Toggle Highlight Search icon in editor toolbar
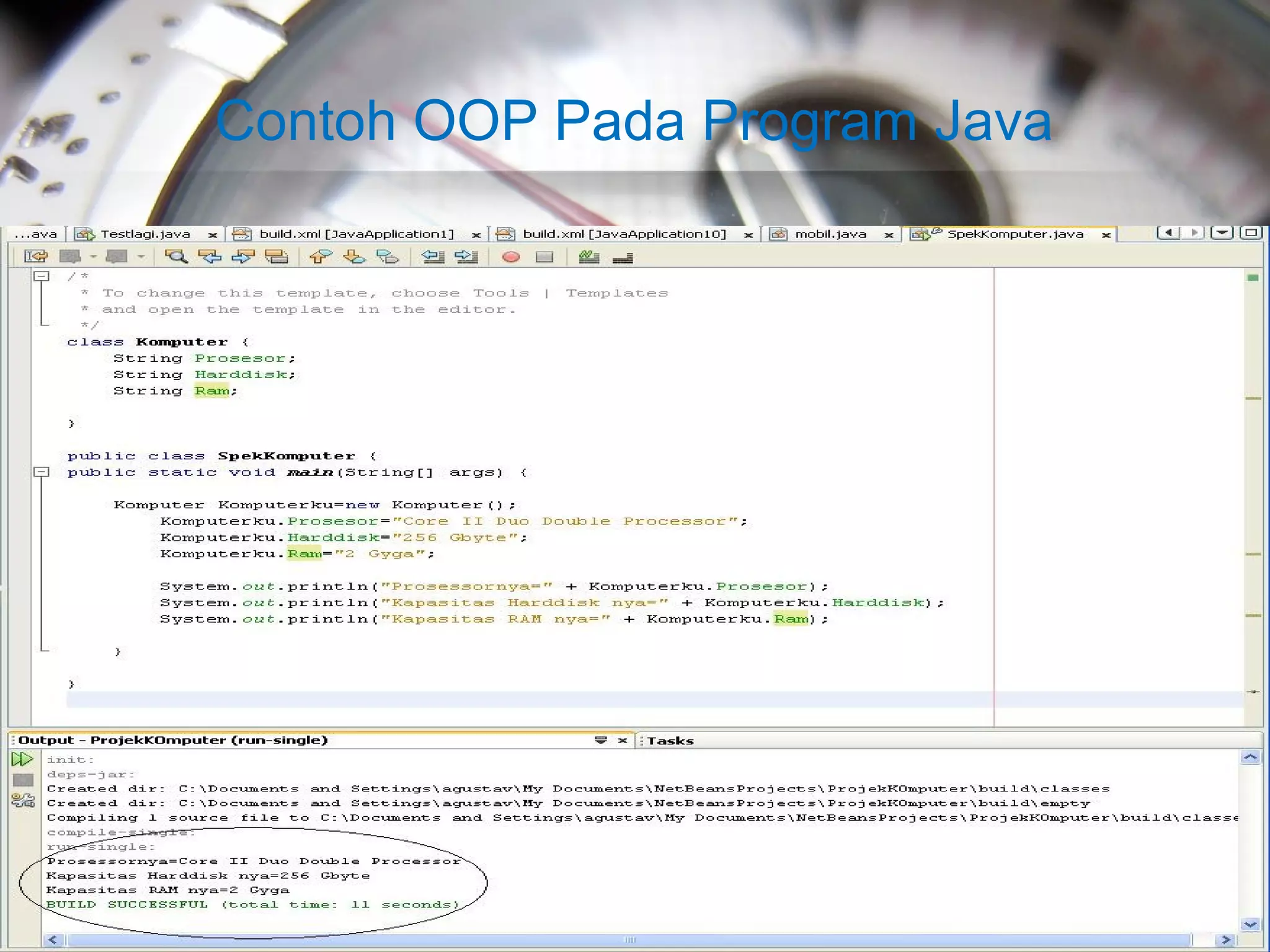Viewport: 1270px width, 952px height. click(x=277, y=257)
